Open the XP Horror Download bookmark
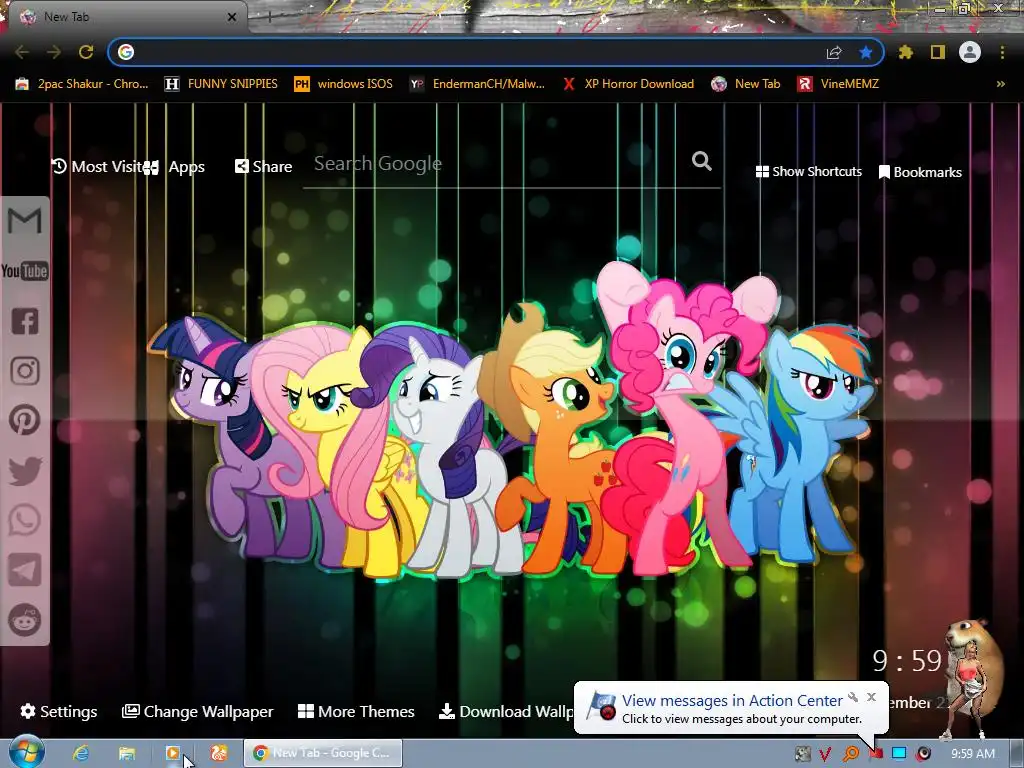 tap(628, 84)
